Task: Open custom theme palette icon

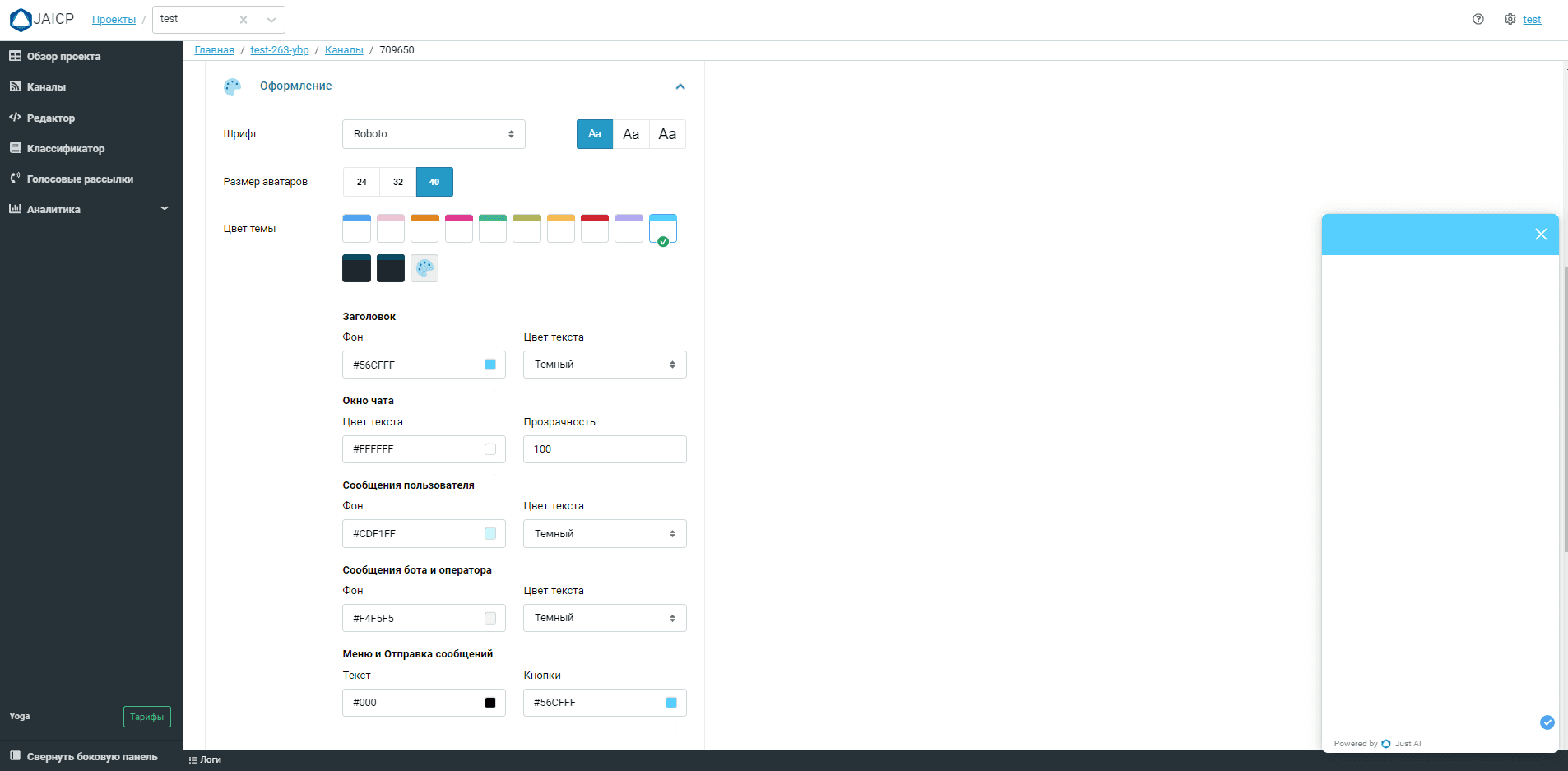Action: 424,268
